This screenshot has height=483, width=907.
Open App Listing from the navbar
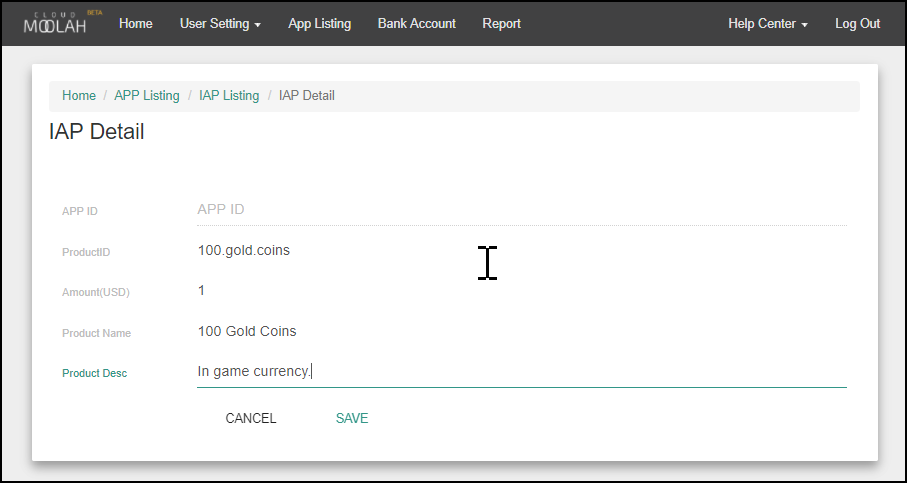click(x=319, y=23)
